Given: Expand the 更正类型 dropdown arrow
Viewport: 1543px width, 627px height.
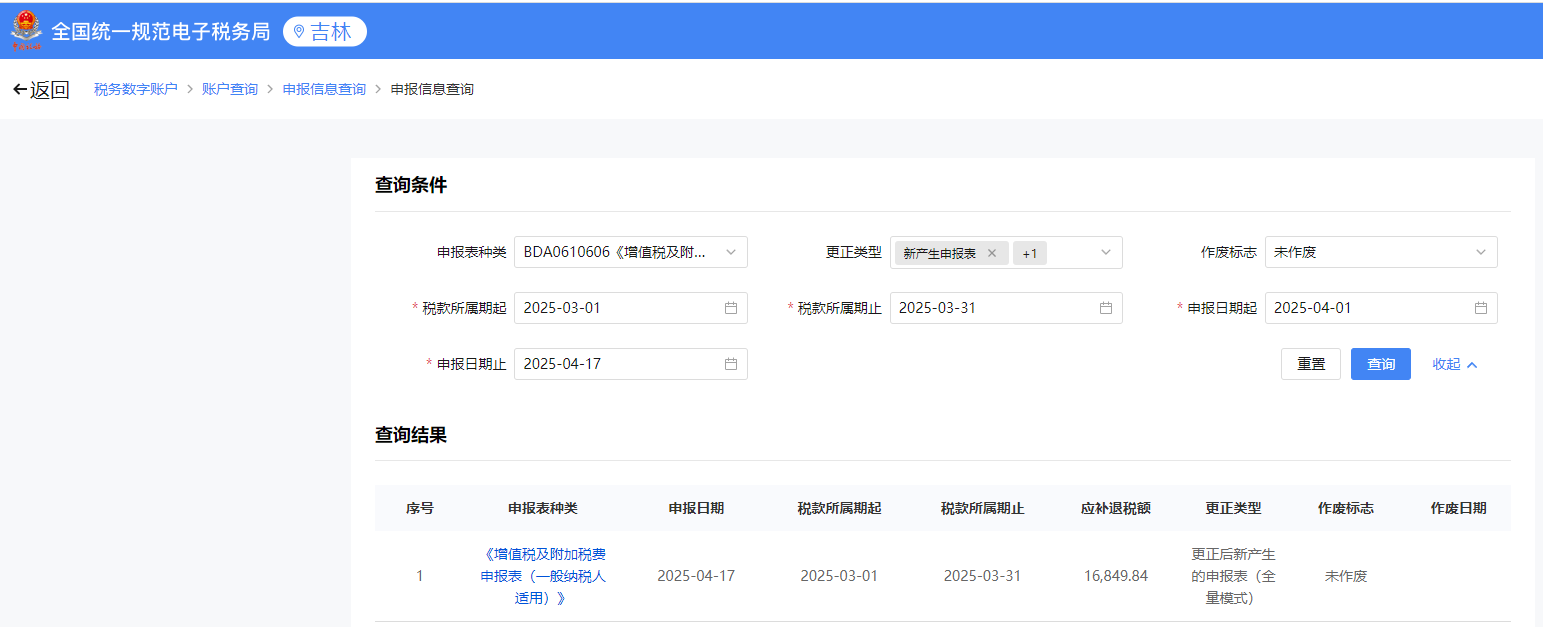Looking at the screenshot, I should (1106, 252).
